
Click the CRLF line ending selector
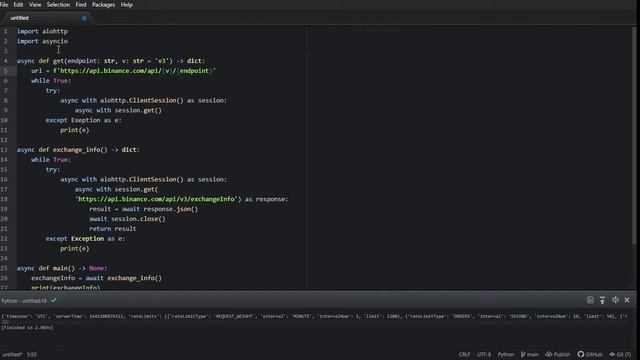click(x=464, y=354)
